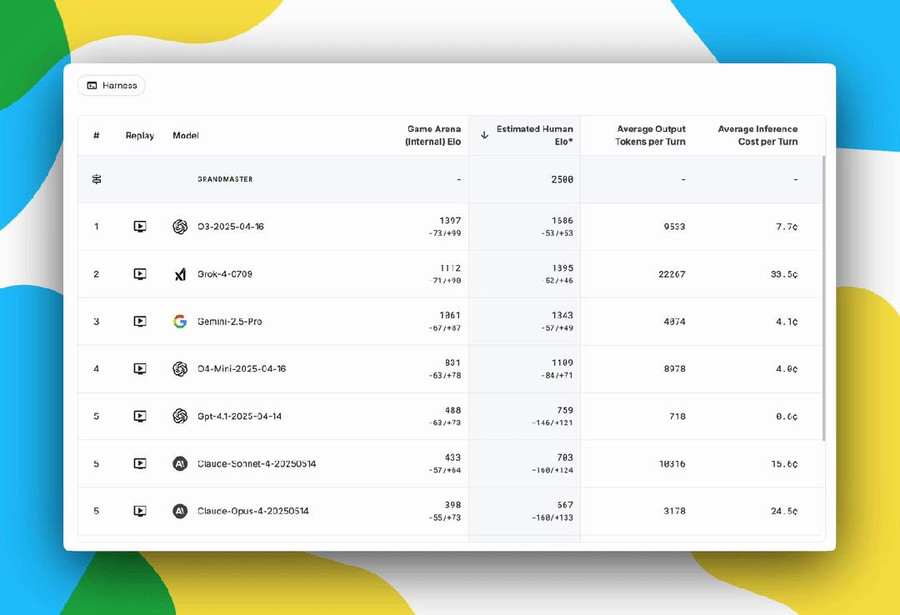Open the Claude-Sonnet-4-20250514 model name
Image resolution: width=900 pixels, height=615 pixels.
click(257, 464)
